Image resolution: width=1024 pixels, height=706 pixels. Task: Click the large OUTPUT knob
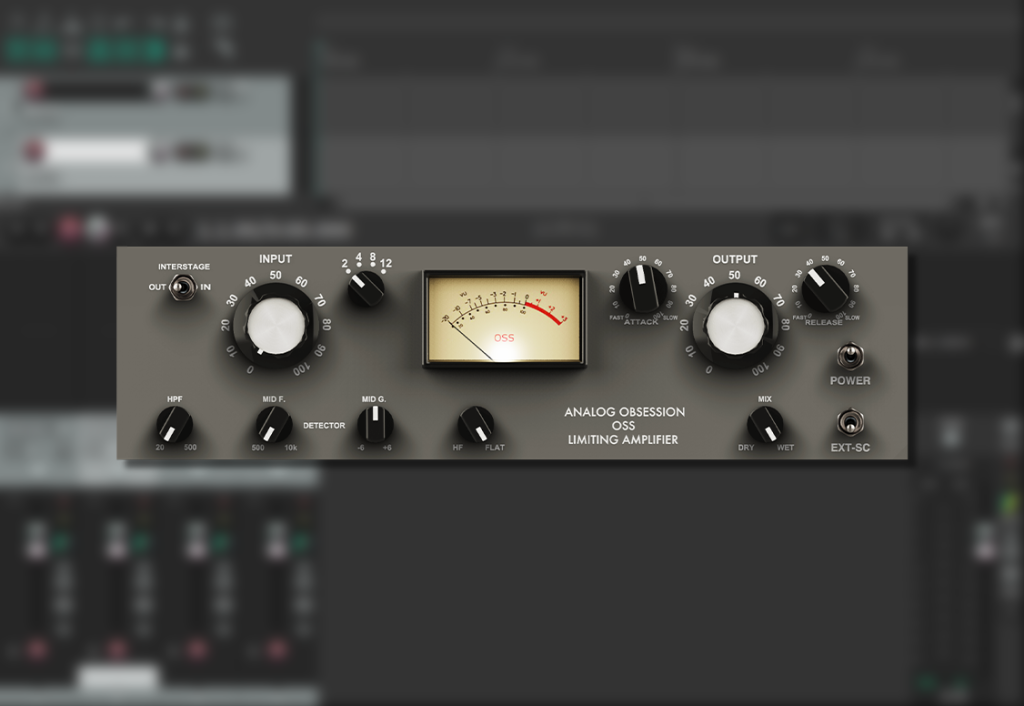point(735,327)
